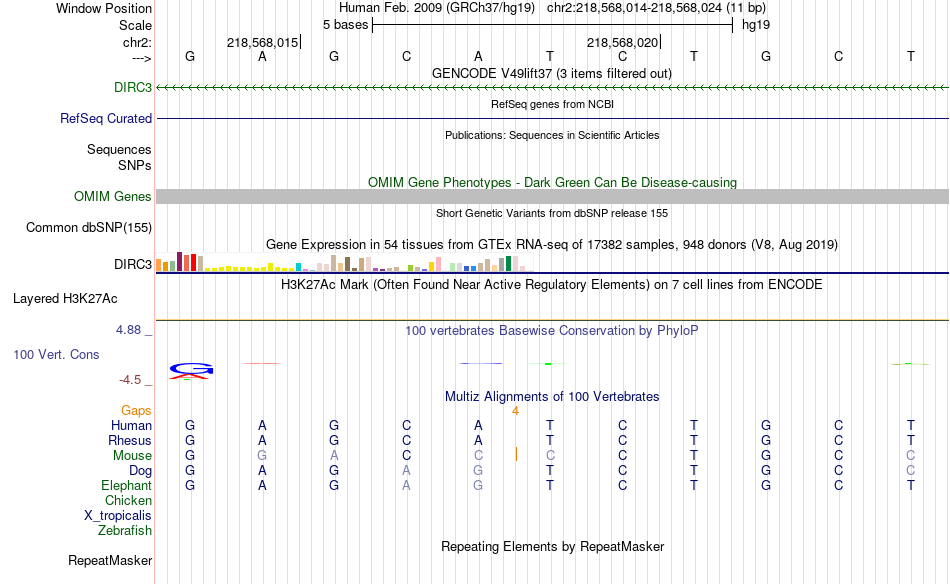Open the Repeating Elements by RepeatMasker title

tap(552, 546)
